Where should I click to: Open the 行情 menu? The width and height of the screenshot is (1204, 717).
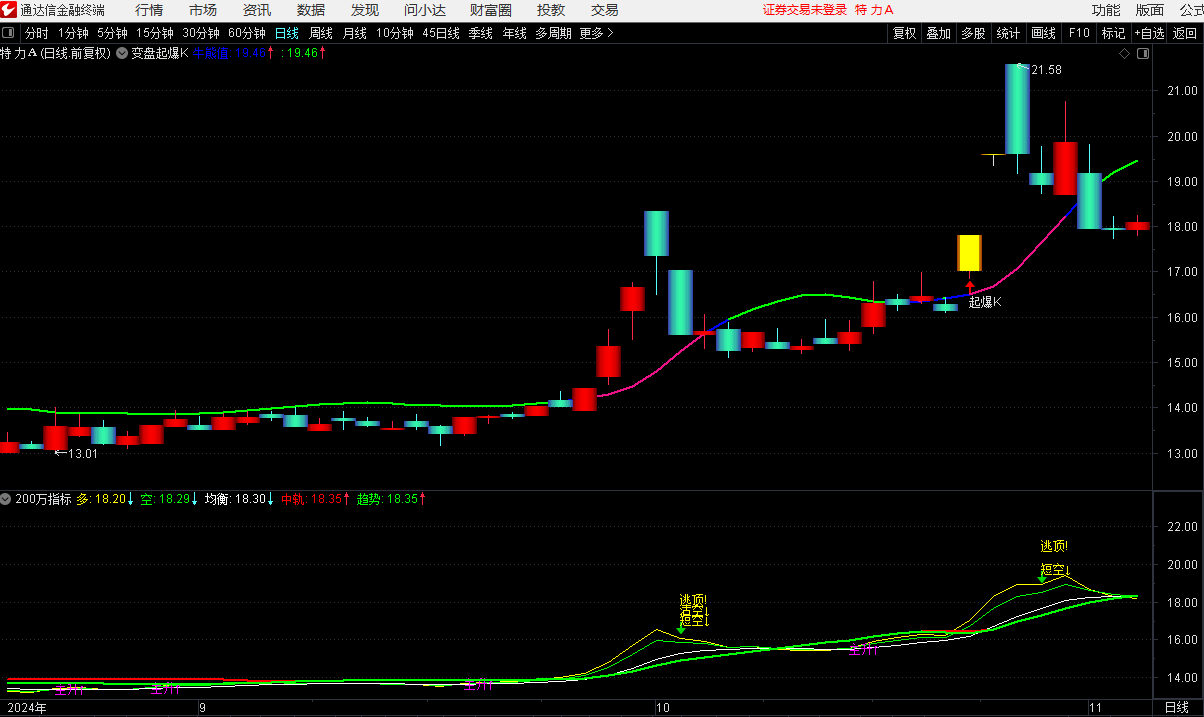pyautogui.click(x=149, y=10)
